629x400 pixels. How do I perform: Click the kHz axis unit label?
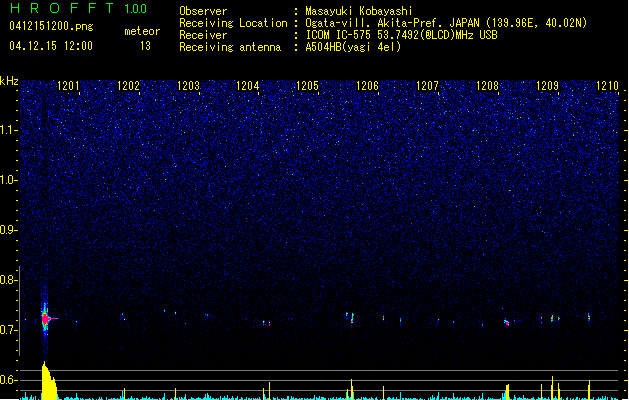(9, 81)
